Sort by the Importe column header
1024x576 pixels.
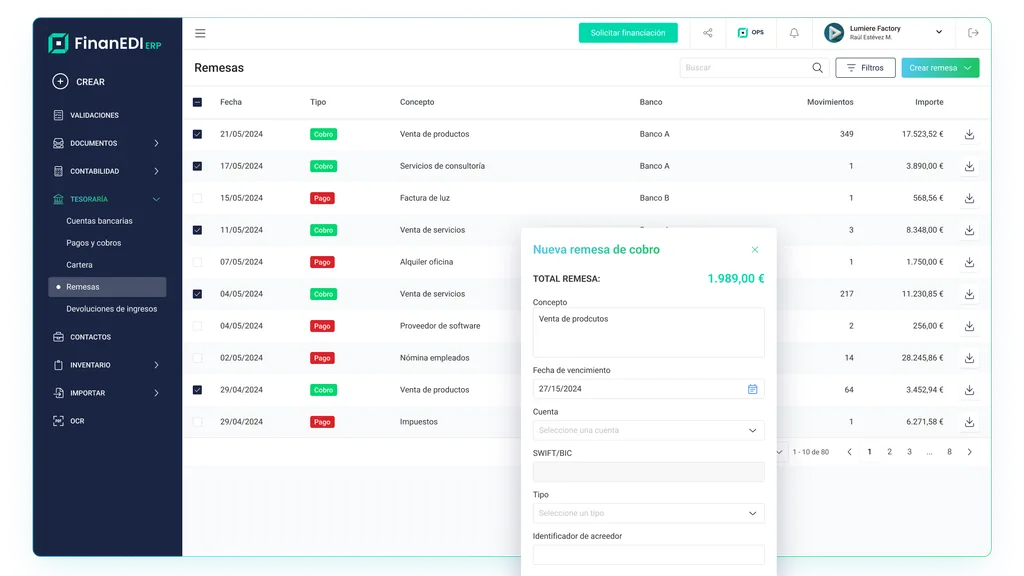[929, 103]
